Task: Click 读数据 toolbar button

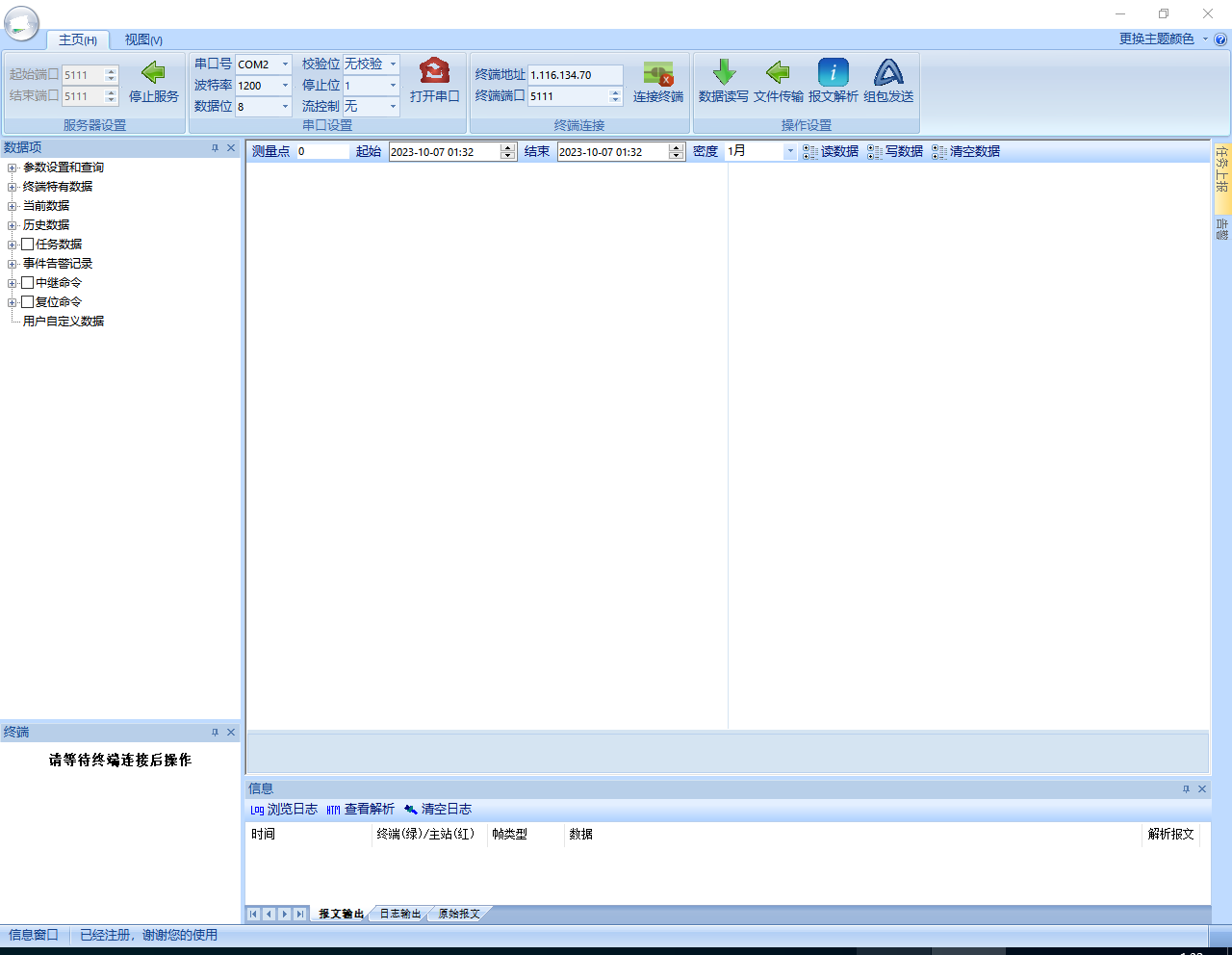Action: [x=831, y=152]
